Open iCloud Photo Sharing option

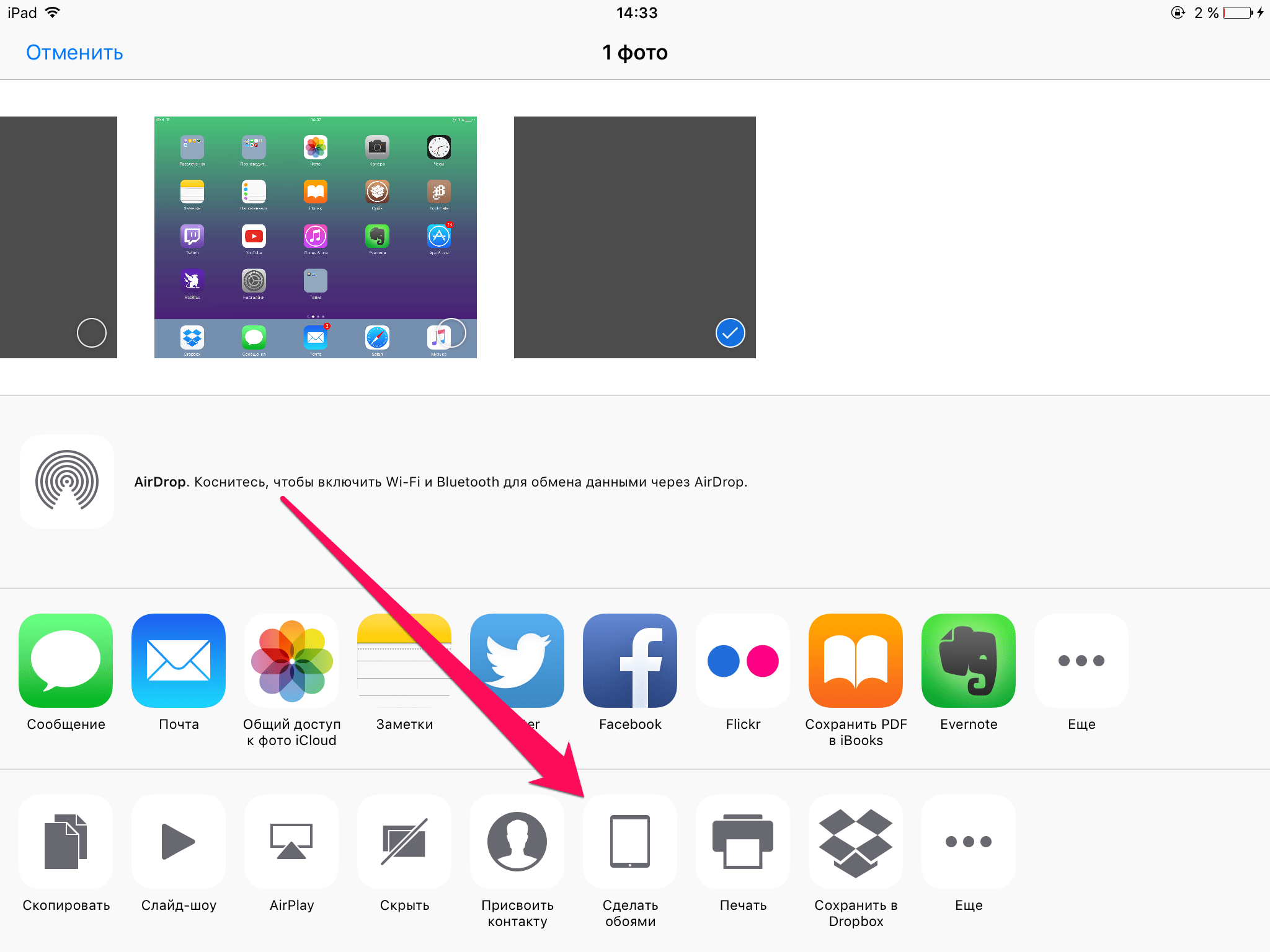tap(292, 659)
